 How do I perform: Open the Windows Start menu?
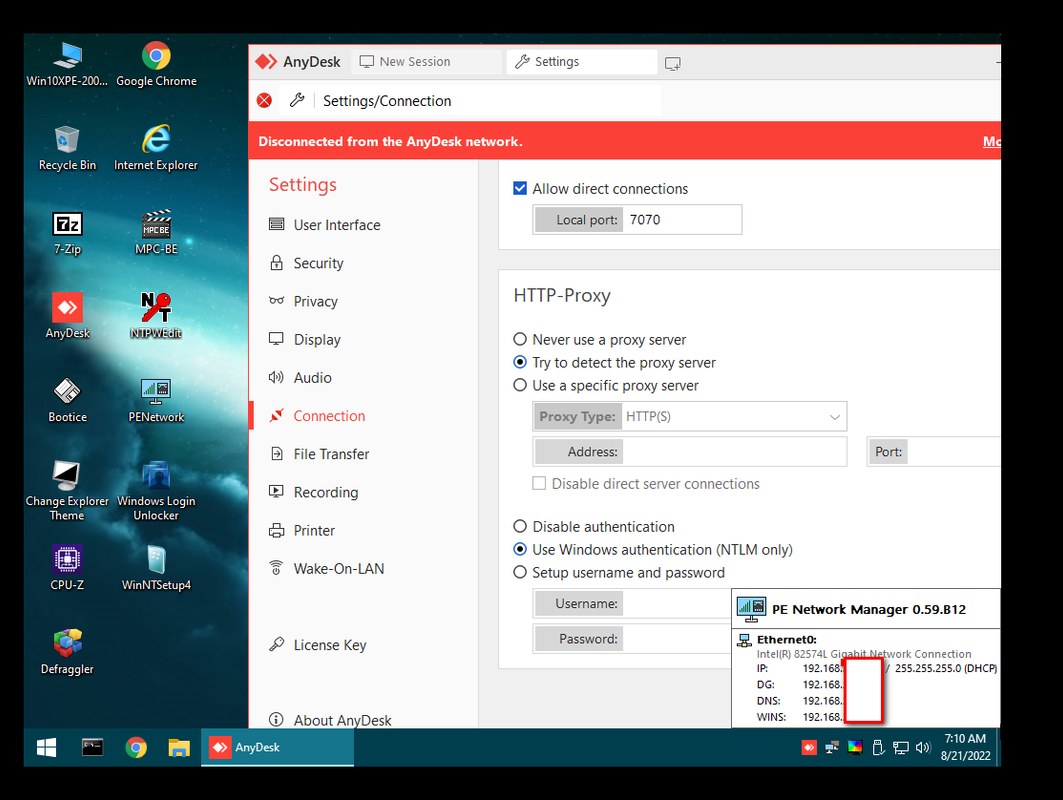pyautogui.click(x=46, y=747)
